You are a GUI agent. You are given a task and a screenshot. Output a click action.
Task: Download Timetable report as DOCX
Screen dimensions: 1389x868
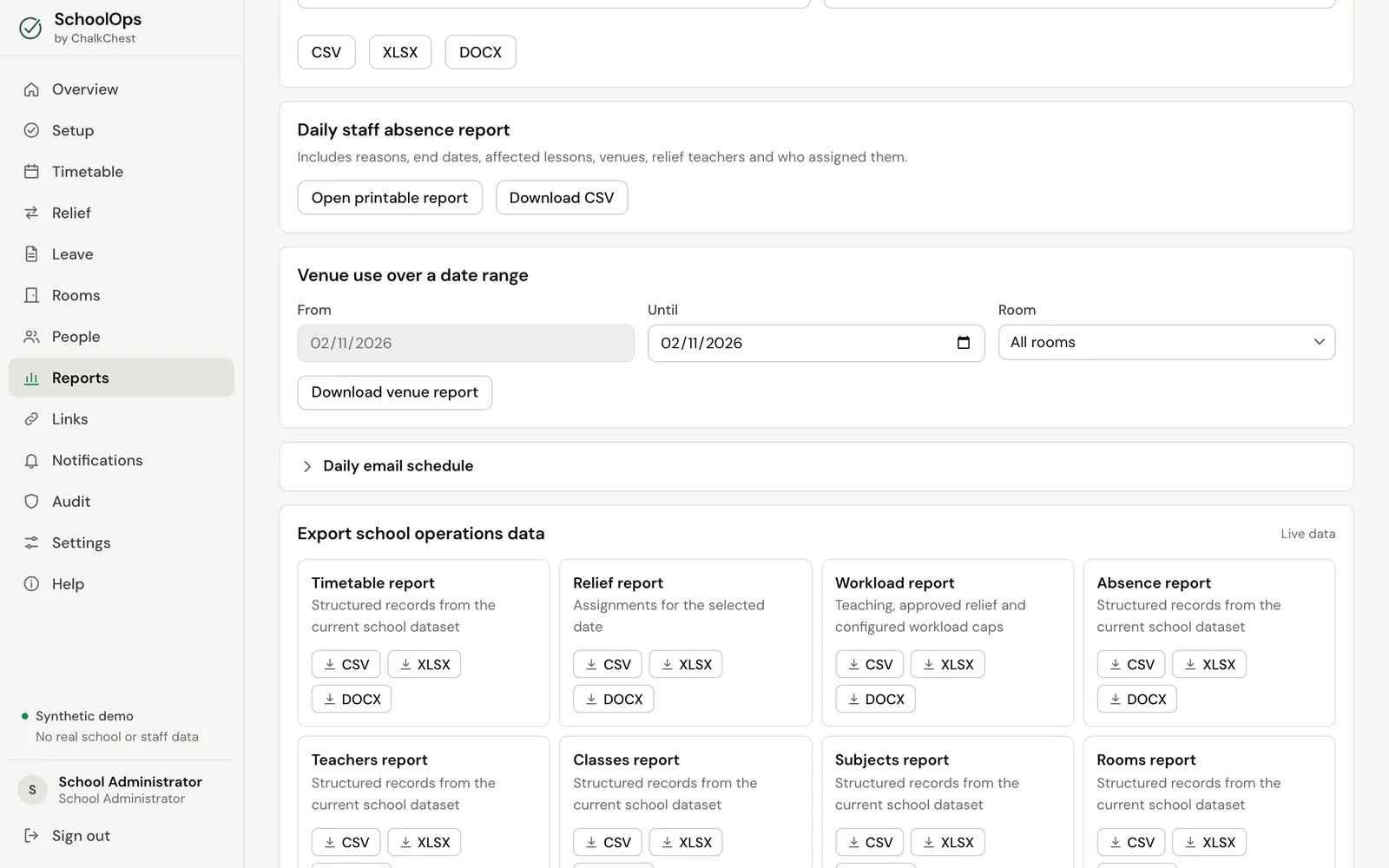coord(352,699)
